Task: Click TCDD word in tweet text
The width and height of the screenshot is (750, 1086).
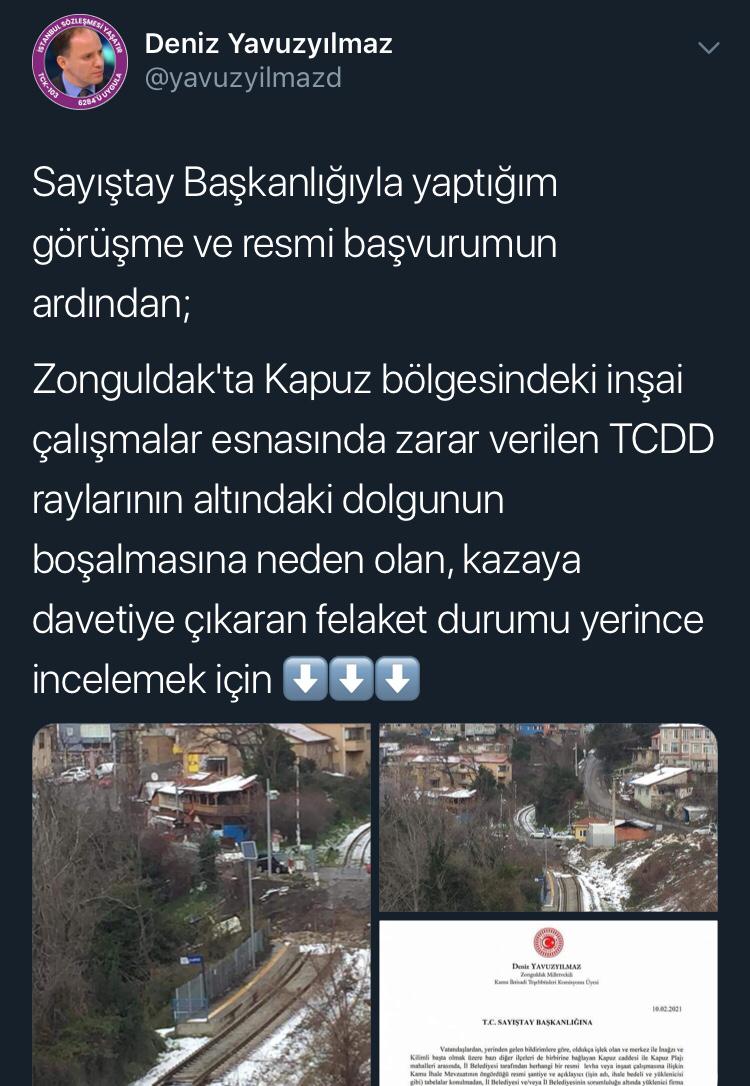Action: click(x=661, y=440)
